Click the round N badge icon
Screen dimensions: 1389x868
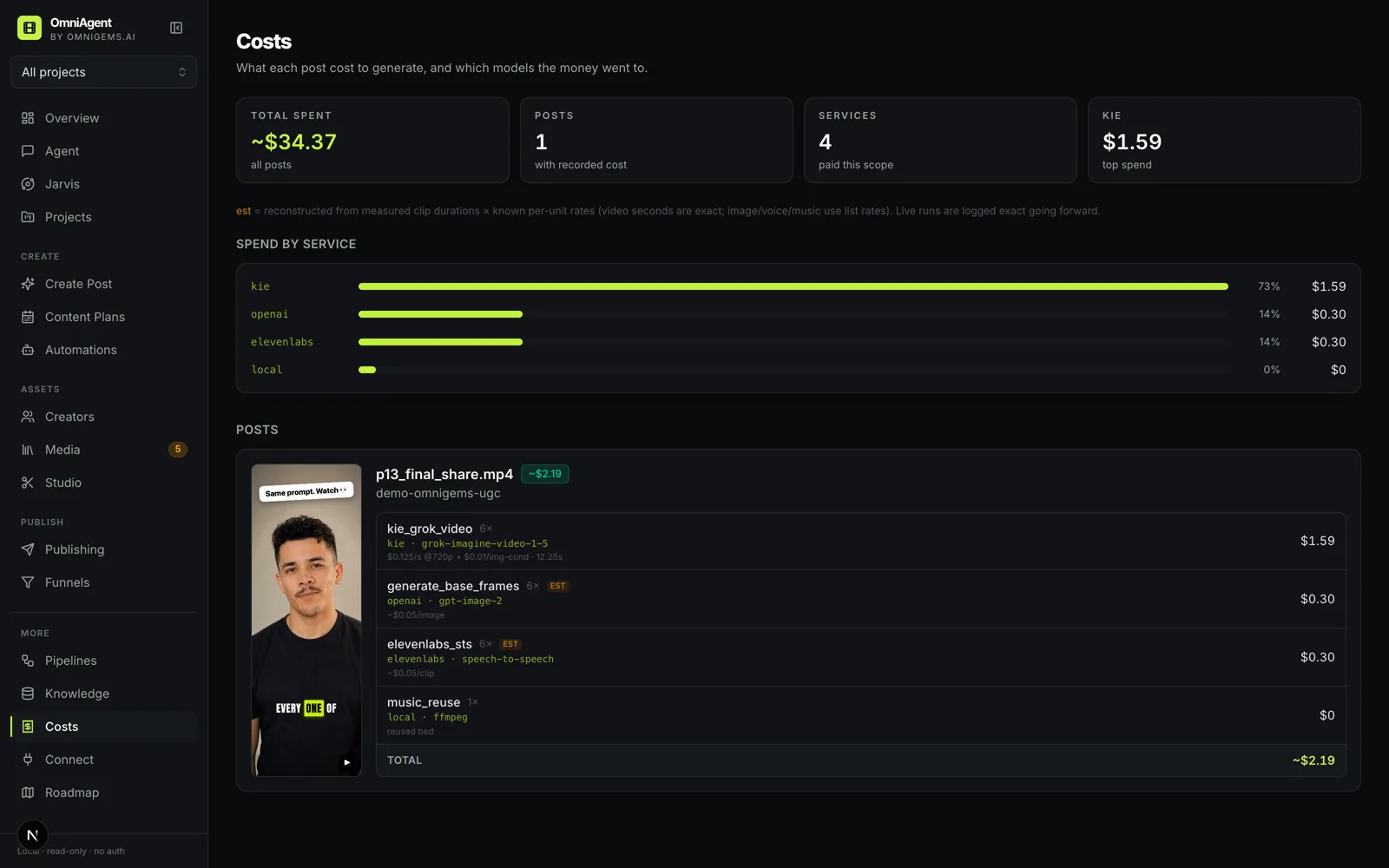pos(32,835)
